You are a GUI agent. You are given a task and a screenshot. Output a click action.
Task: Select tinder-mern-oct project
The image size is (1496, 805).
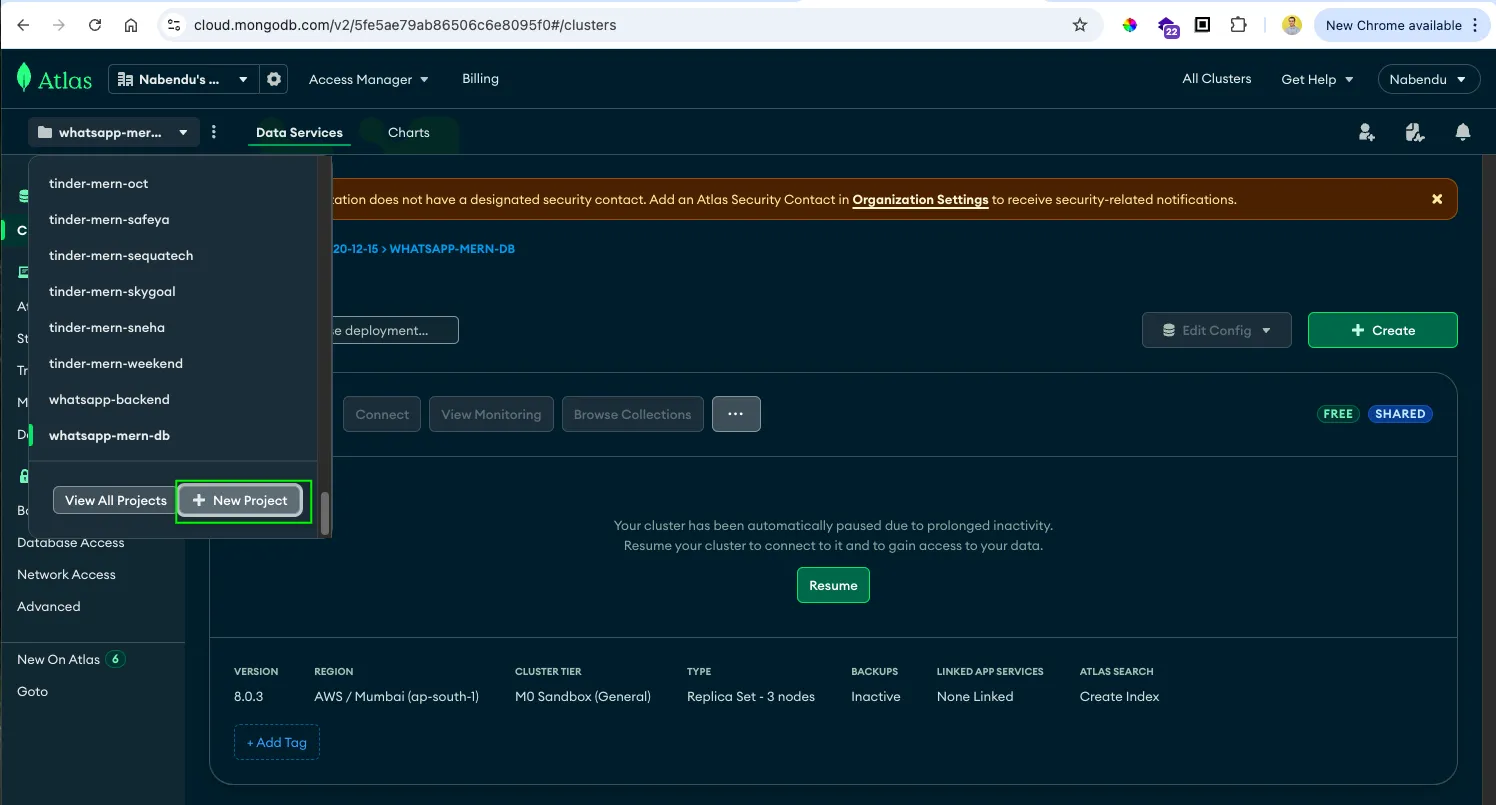point(174,184)
